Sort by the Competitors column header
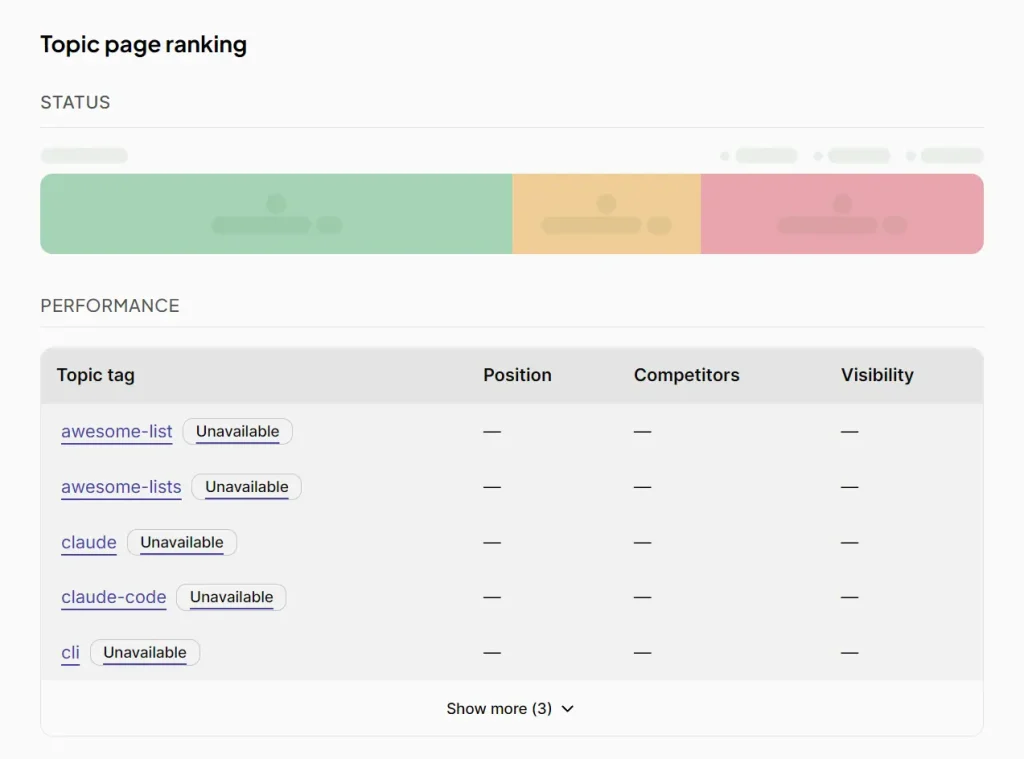 tap(686, 375)
